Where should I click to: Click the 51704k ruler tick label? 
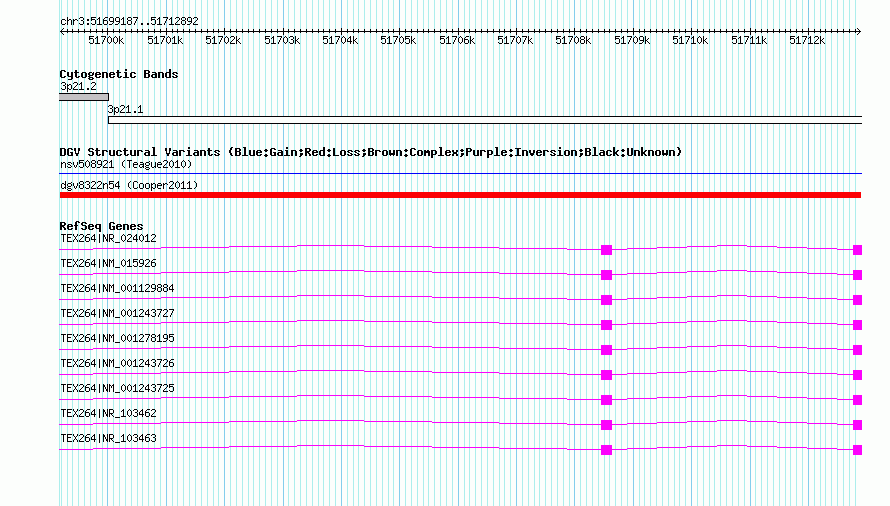click(x=340, y=40)
